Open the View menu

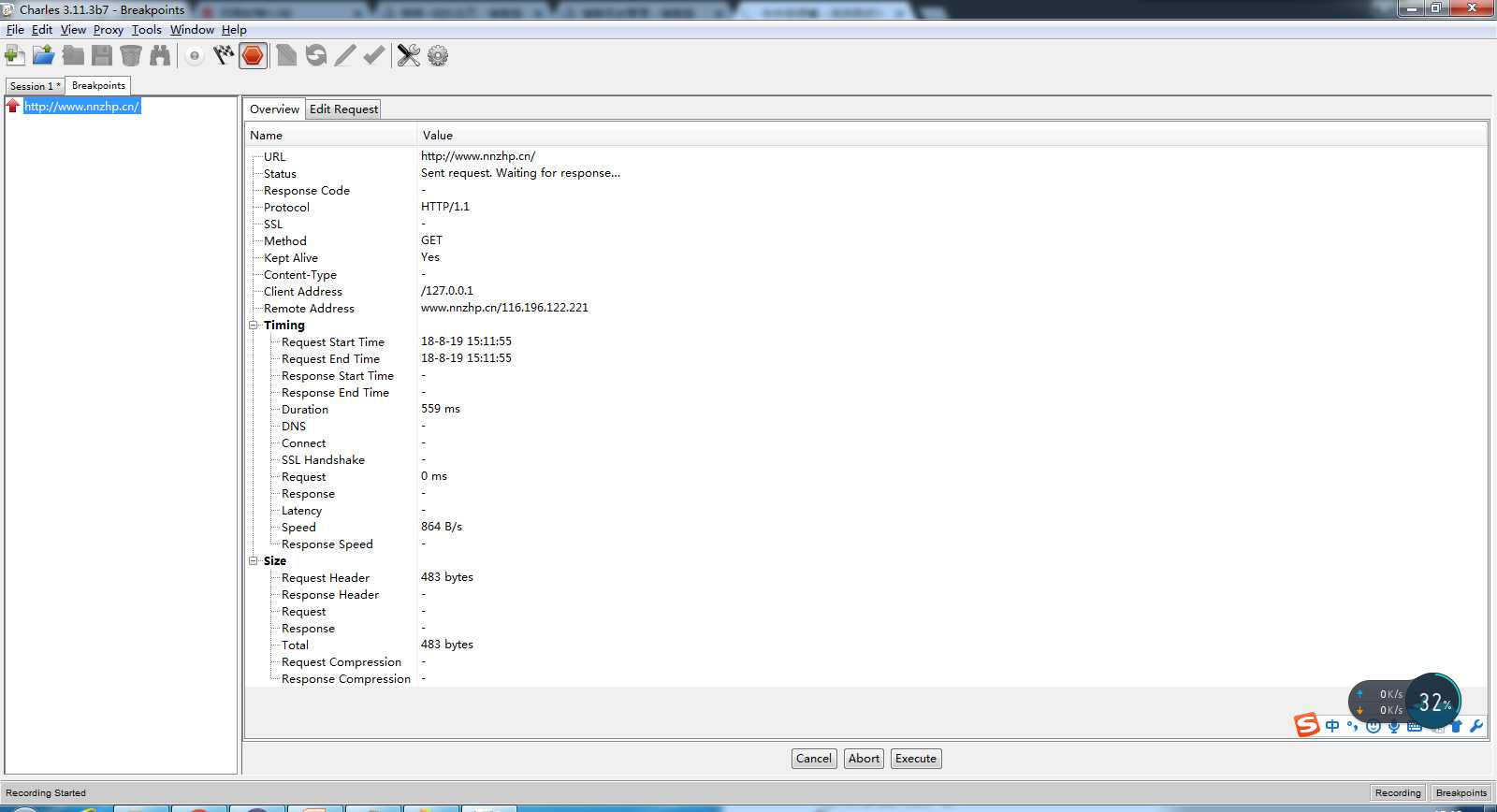[x=73, y=29]
